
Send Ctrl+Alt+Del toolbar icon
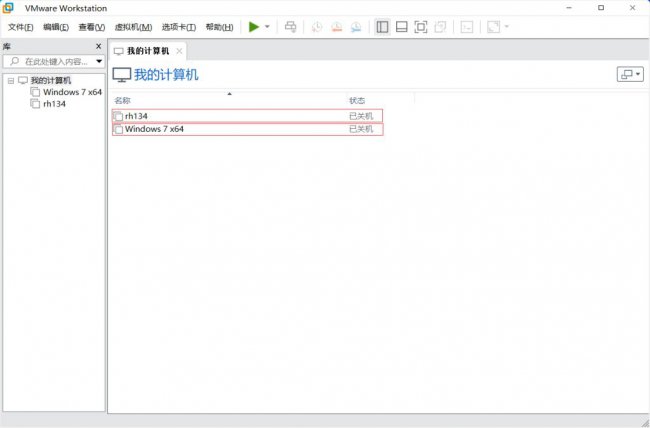290,27
